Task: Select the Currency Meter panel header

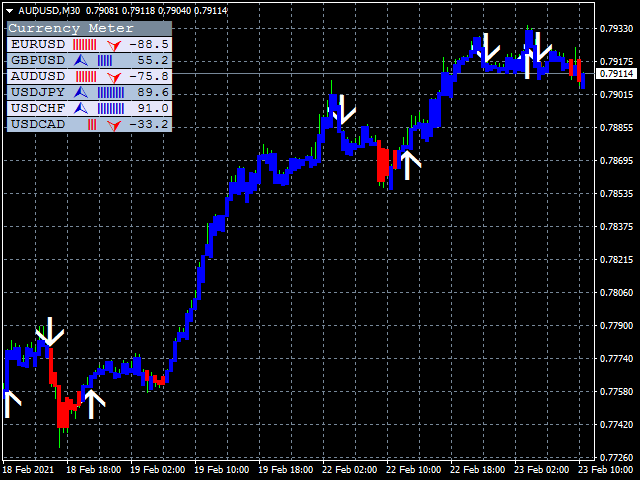Action: point(89,29)
